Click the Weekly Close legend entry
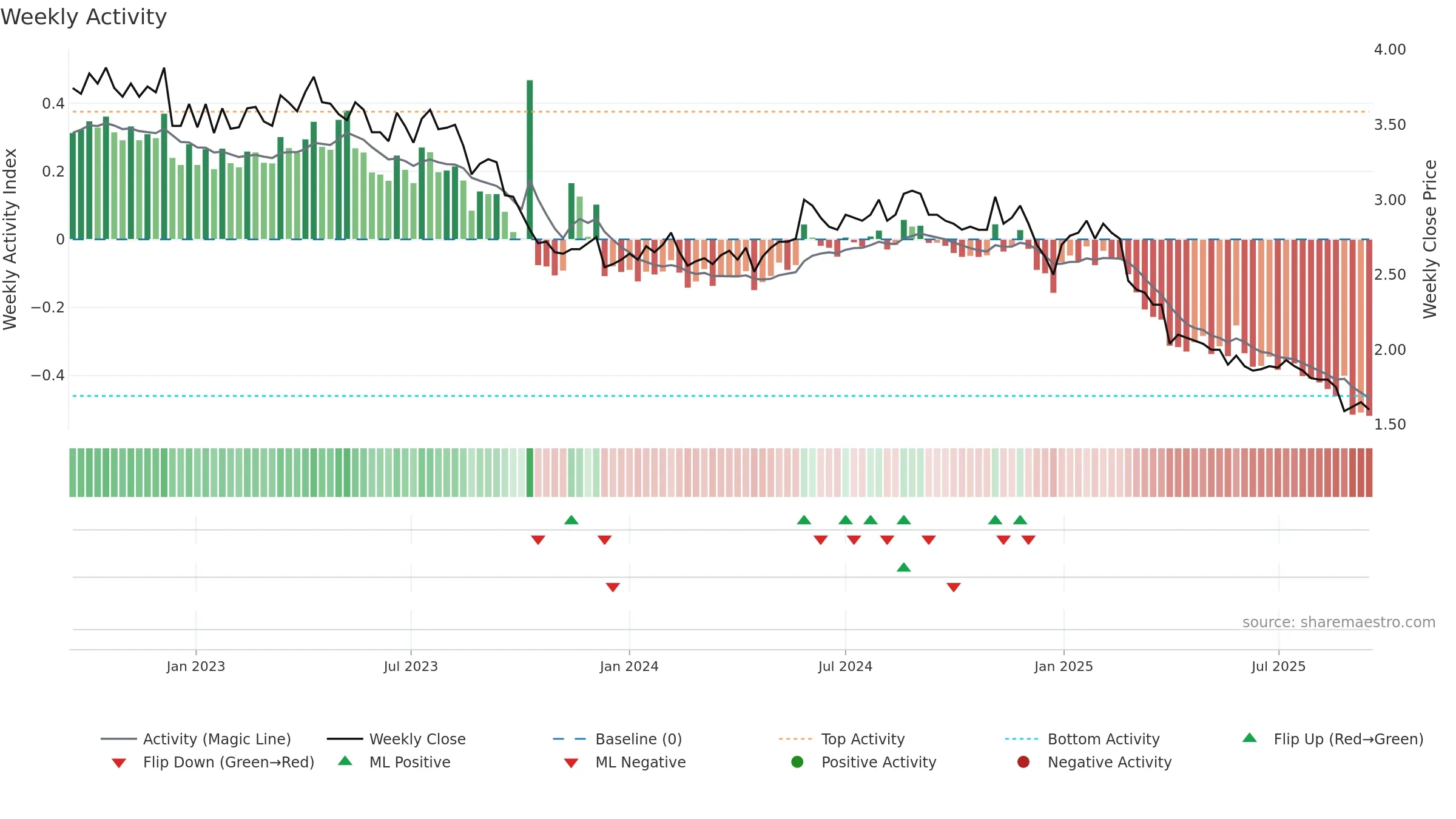Image resolution: width=1456 pixels, height=819 pixels. [x=396, y=739]
